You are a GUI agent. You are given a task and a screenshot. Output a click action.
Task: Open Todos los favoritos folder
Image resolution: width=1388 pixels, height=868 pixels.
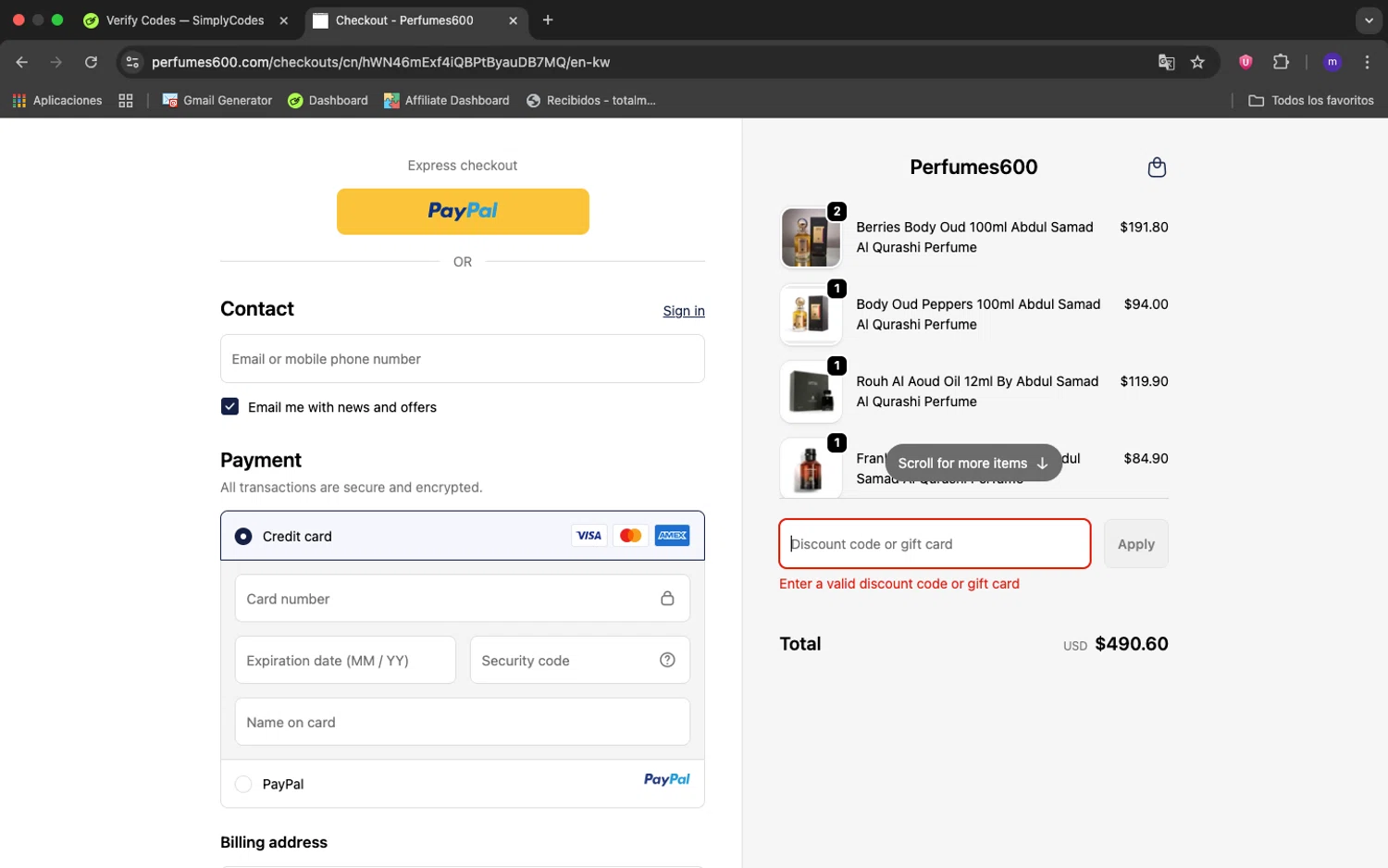1311,100
